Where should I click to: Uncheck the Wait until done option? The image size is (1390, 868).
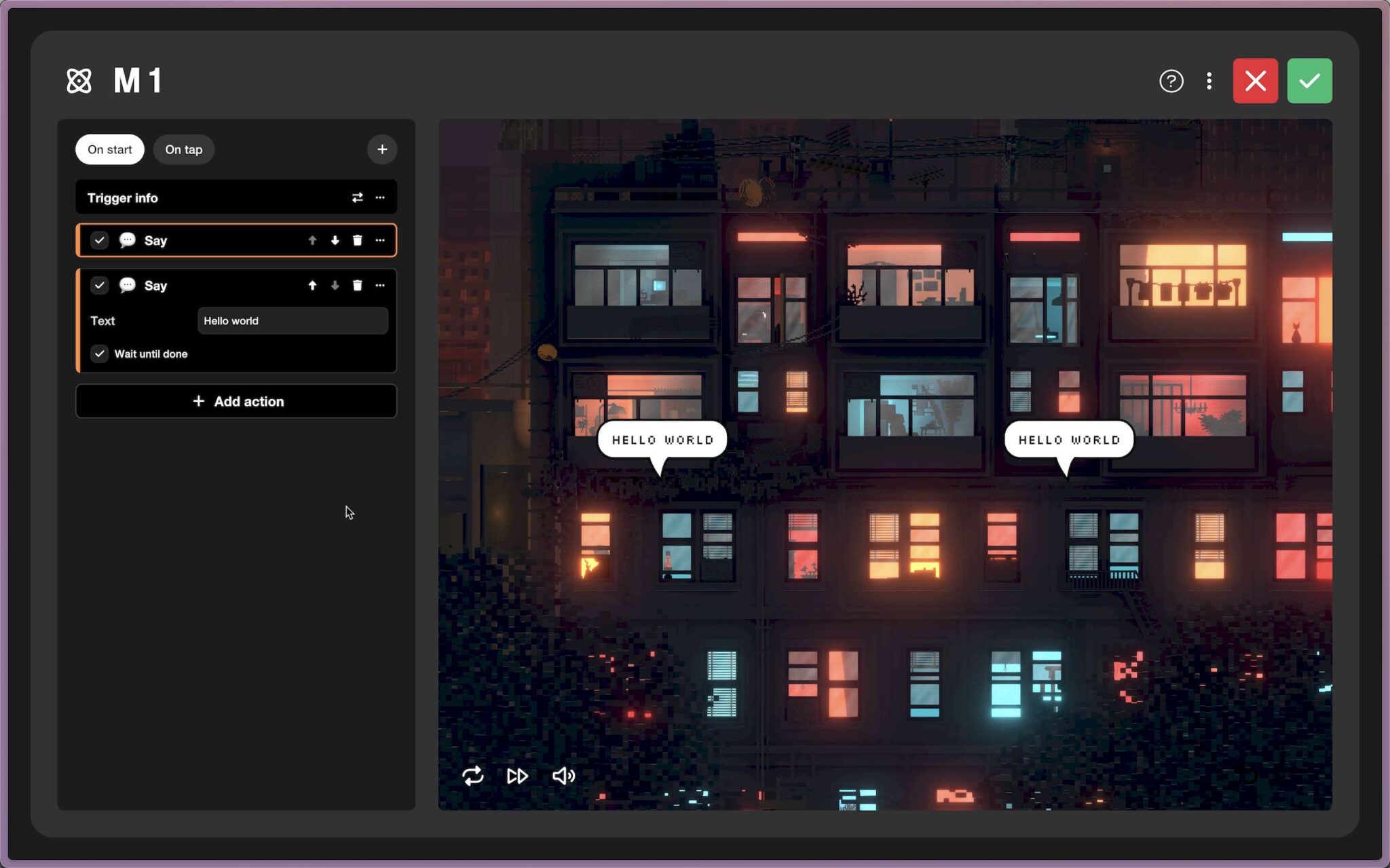pos(100,354)
